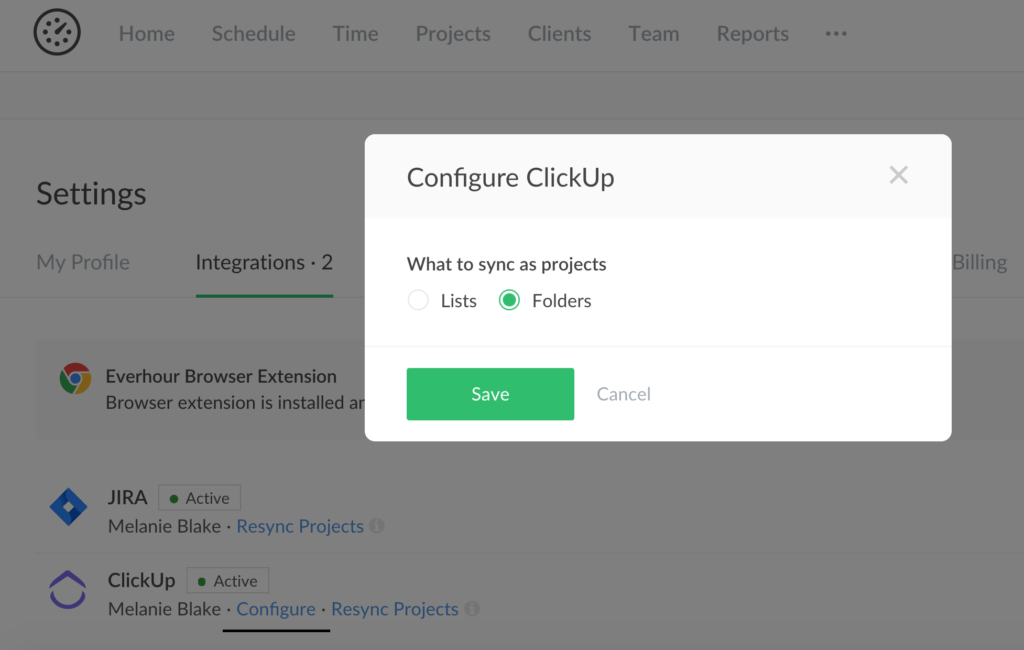Click the Active status badge on ClickUp

tap(227, 580)
